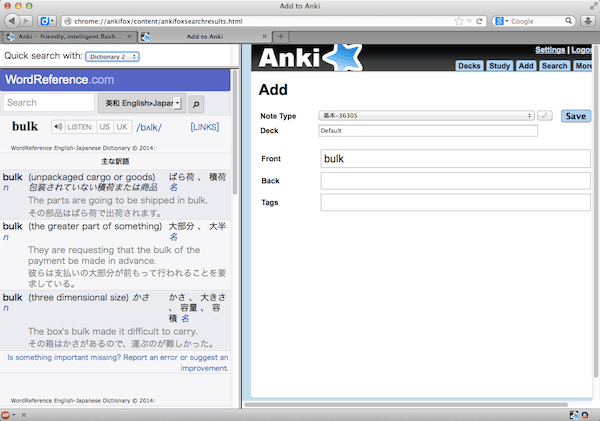Click the Deck field showing Default
Screen dimensions: 600x421
(428, 131)
